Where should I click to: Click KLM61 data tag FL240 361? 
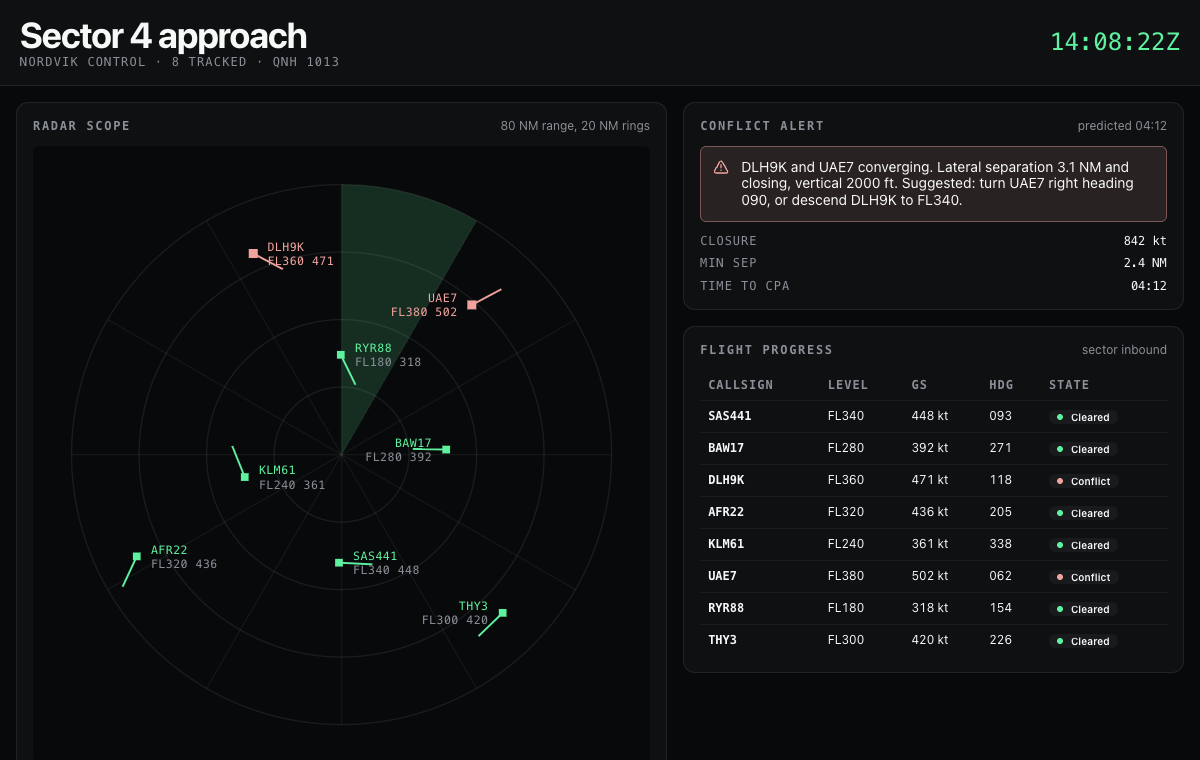coord(292,485)
